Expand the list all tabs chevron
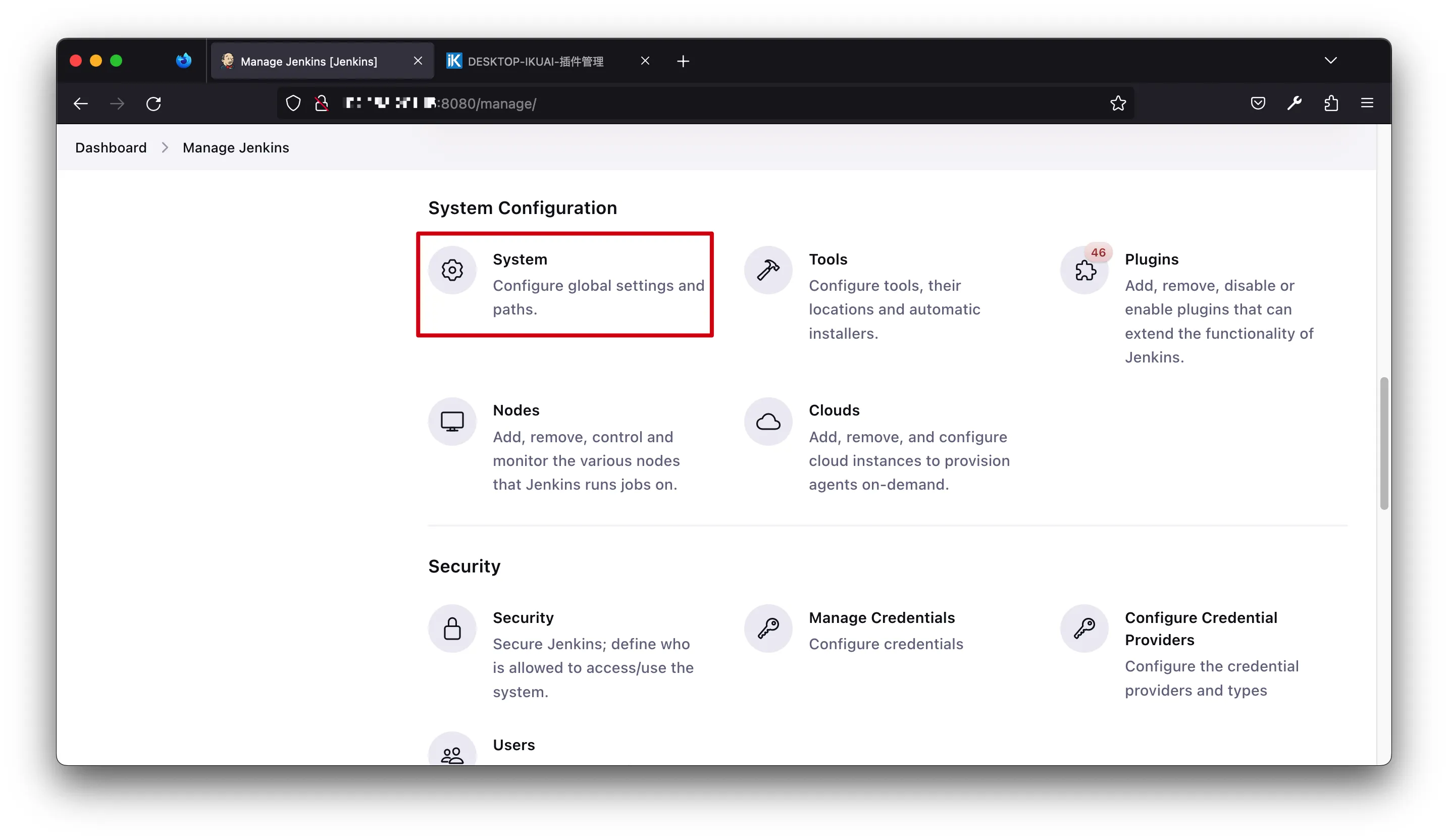This screenshot has height=840, width=1448. pyautogui.click(x=1330, y=61)
